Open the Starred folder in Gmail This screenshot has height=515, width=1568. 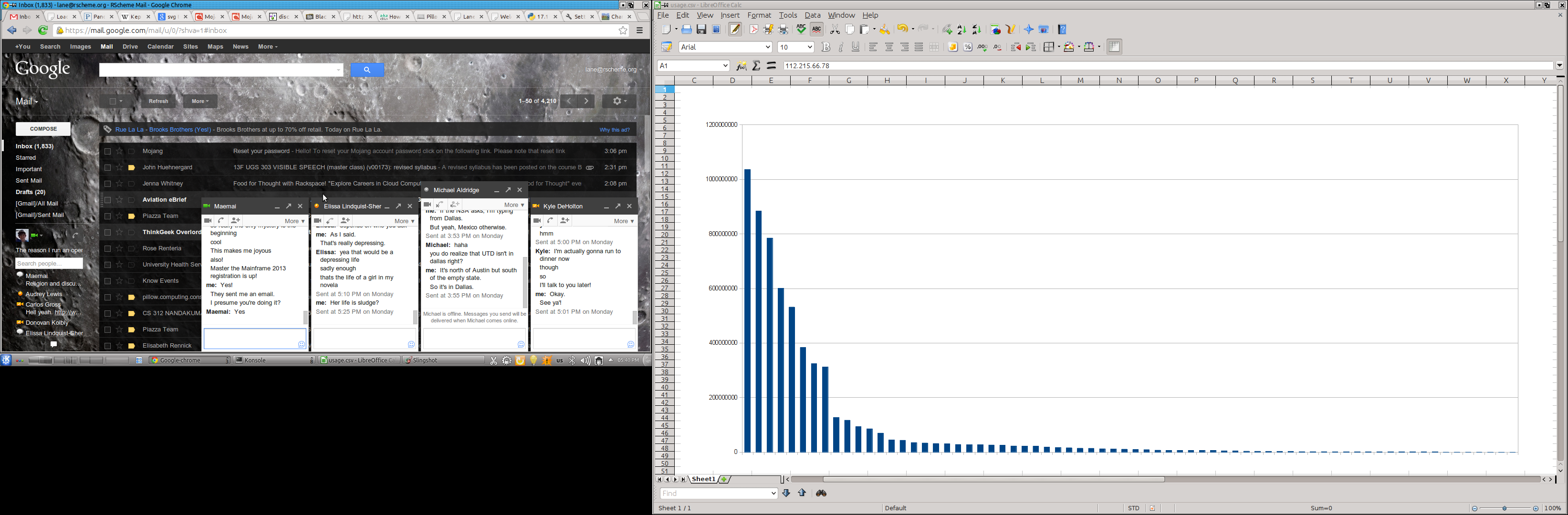coord(26,158)
